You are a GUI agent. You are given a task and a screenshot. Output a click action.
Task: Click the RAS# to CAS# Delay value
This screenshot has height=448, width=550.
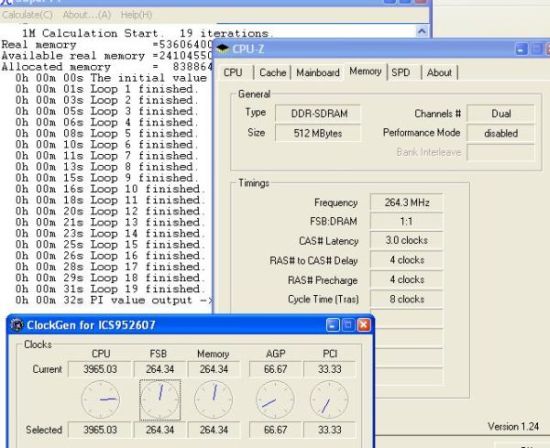[407, 260]
